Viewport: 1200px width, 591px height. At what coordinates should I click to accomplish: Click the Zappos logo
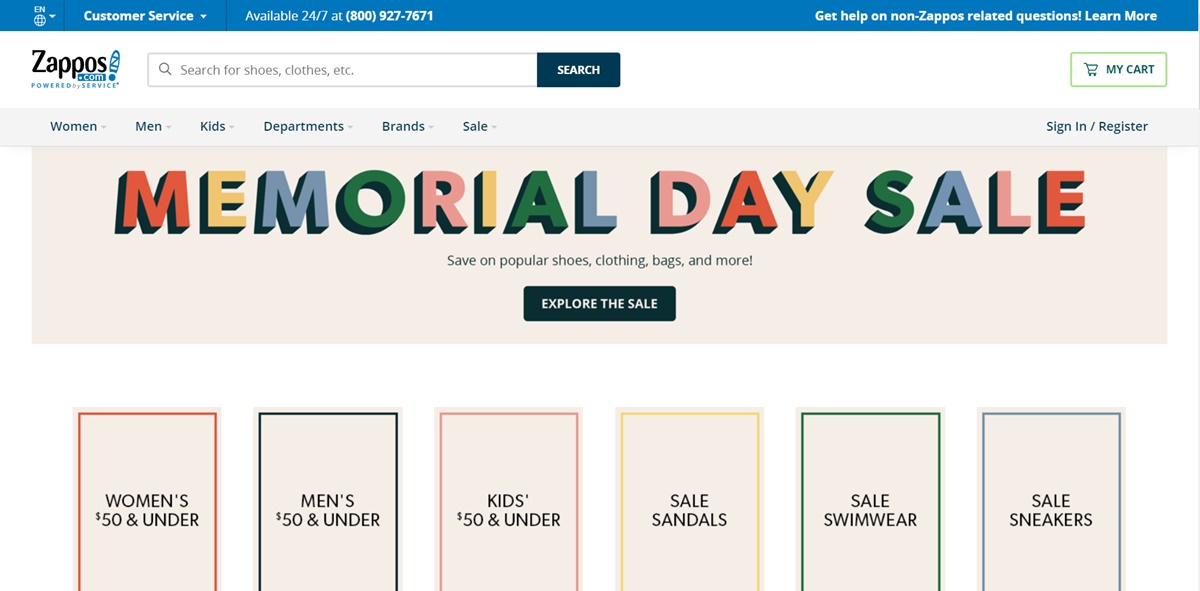(76, 69)
